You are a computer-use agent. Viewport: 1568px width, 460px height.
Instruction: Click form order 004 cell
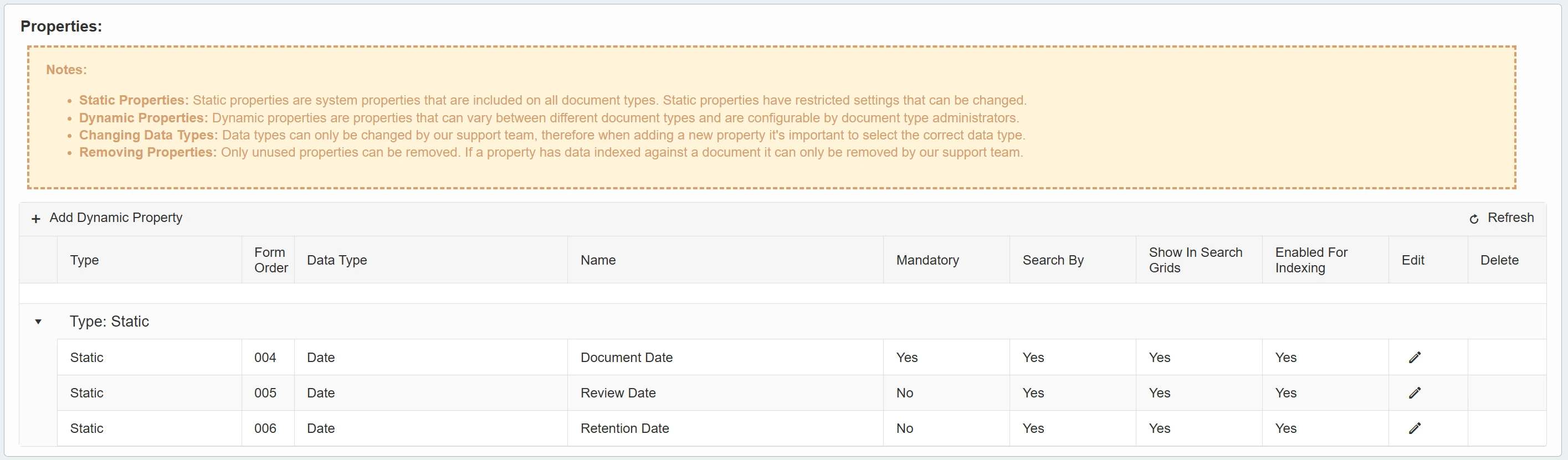(x=268, y=357)
